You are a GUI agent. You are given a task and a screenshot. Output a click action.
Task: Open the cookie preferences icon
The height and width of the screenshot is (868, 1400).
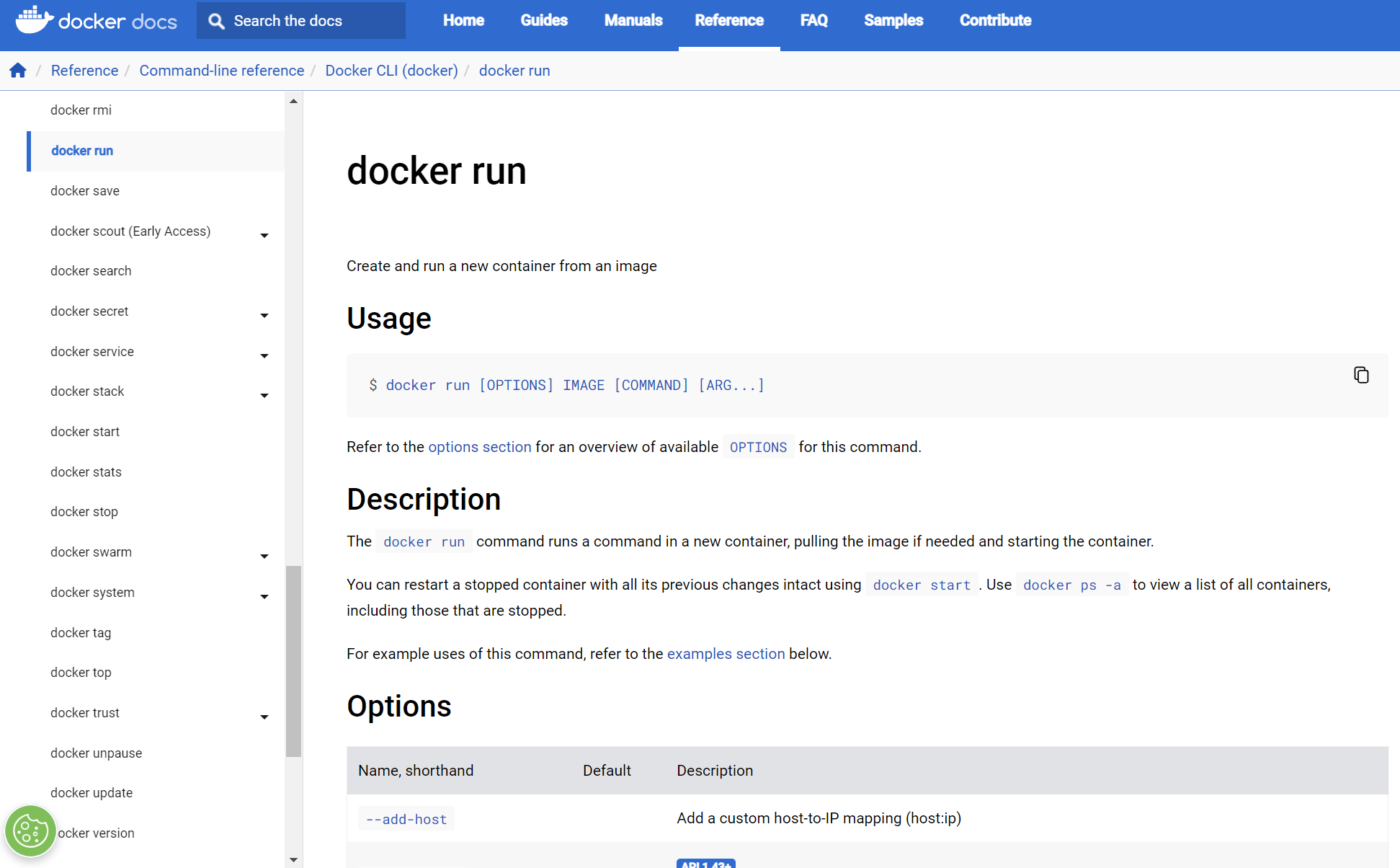tap(30, 831)
